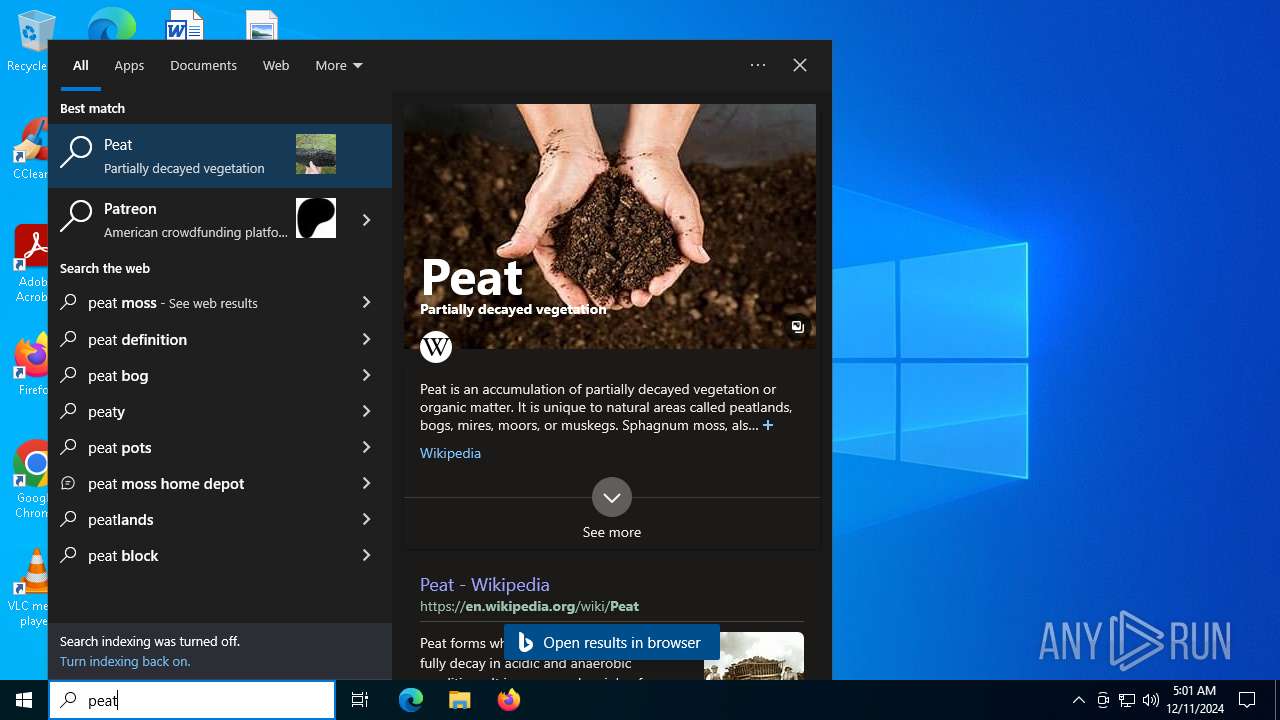Expand the peat block suggestion arrow

[x=366, y=555]
